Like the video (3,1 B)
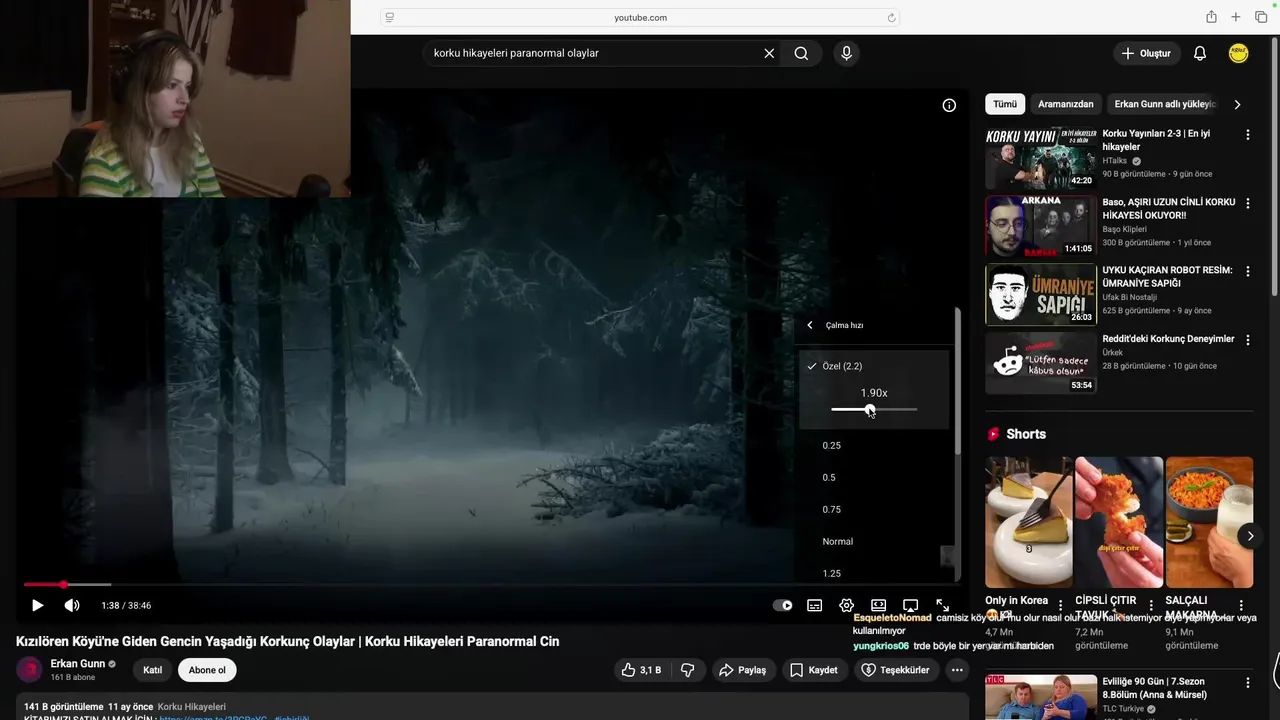The image size is (1280, 720). [641, 670]
